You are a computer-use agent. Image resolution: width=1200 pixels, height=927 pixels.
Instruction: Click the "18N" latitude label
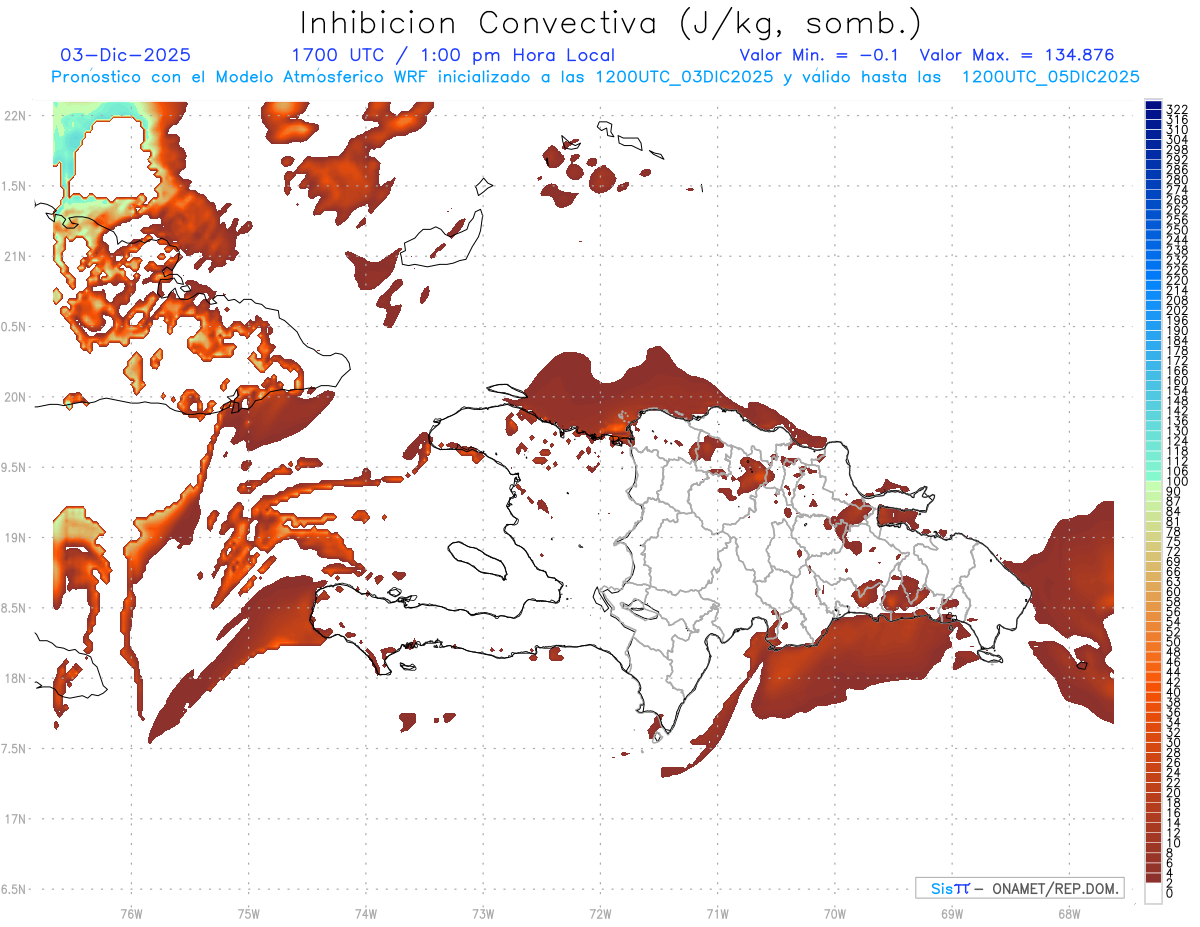[x=16, y=678]
